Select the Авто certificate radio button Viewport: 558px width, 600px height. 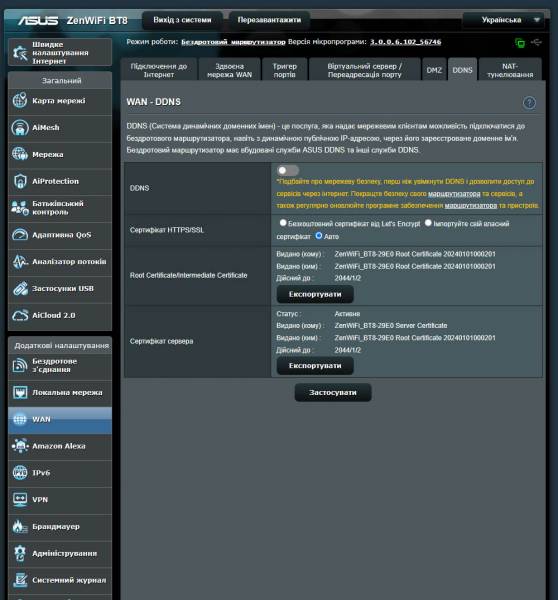(318, 236)
